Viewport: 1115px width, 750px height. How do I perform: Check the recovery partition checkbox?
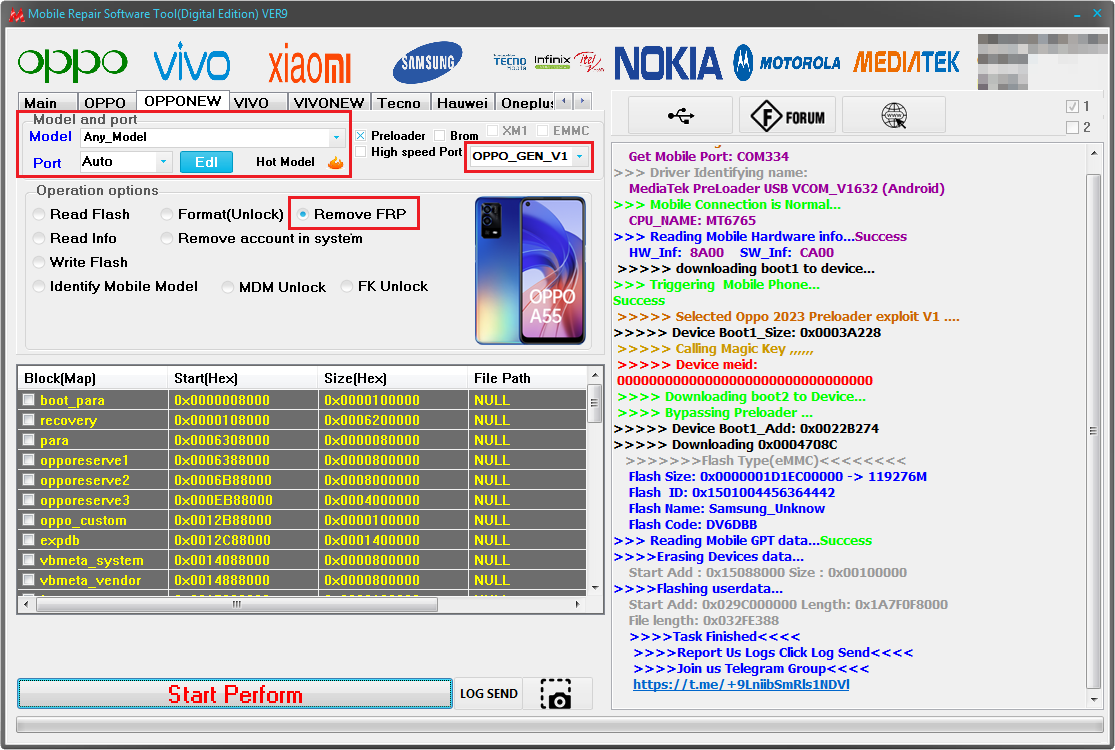click(28, 419)
